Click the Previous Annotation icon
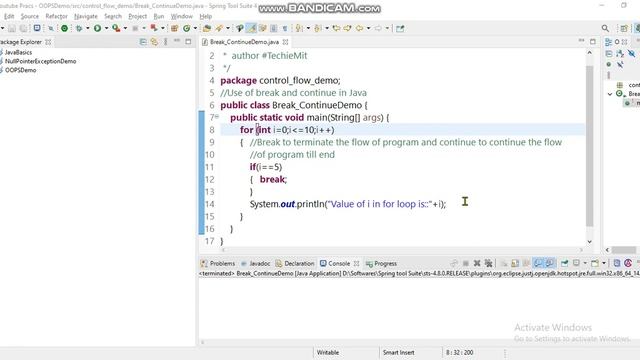 318,28
